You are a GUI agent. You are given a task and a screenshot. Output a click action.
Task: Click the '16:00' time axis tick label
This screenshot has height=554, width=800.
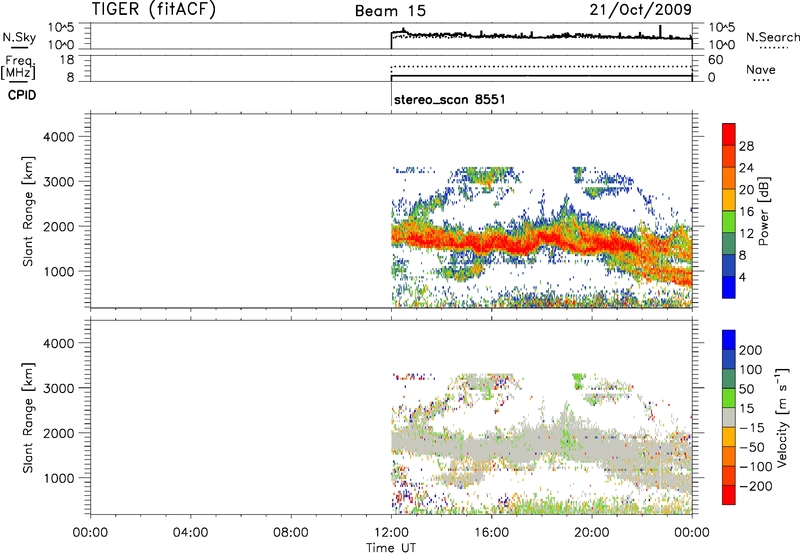491,533
